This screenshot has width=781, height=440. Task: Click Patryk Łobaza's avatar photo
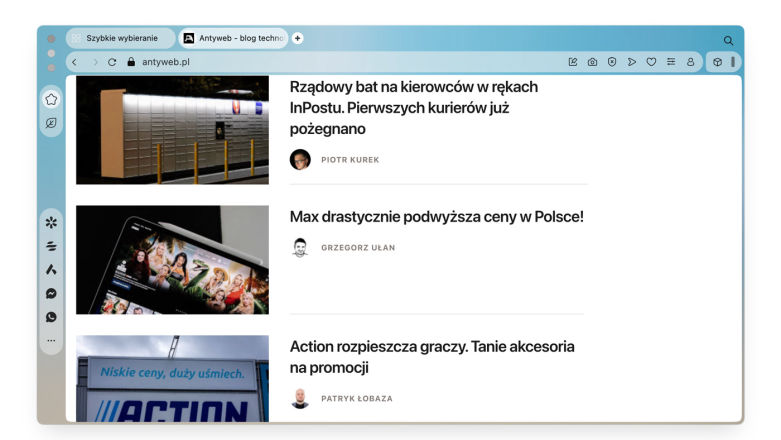tap(300, 398)
